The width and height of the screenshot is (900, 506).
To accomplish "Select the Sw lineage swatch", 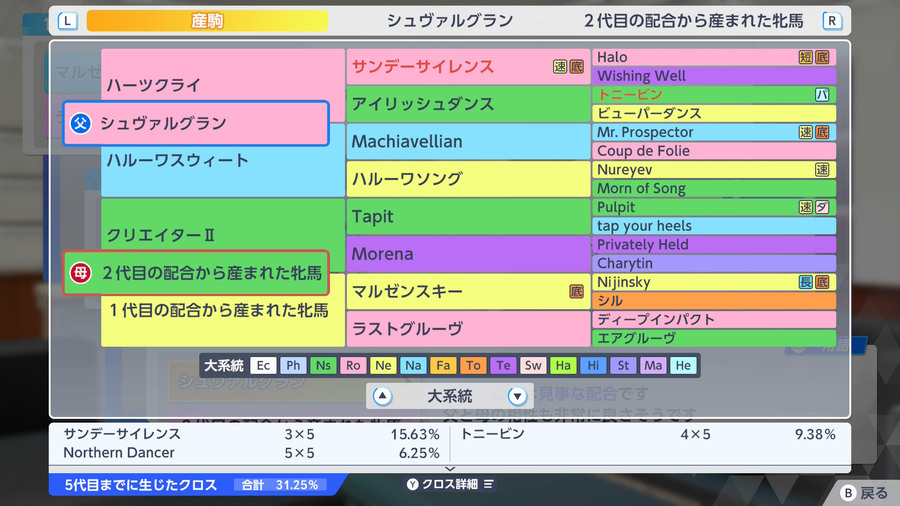I will pos(533,365).
